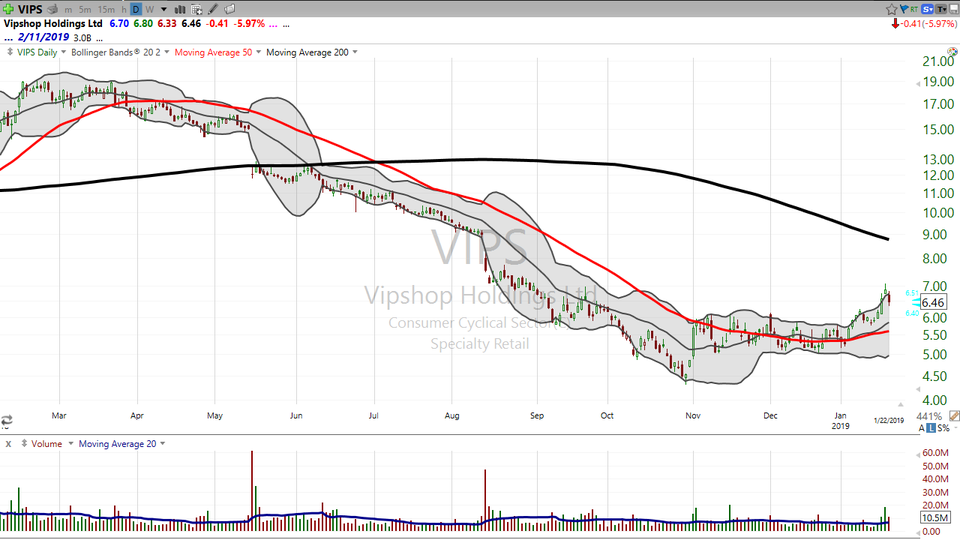Click the pencil icon beside 441%
The width and height of the screenshot is (960, 540).
pos(954,416)
